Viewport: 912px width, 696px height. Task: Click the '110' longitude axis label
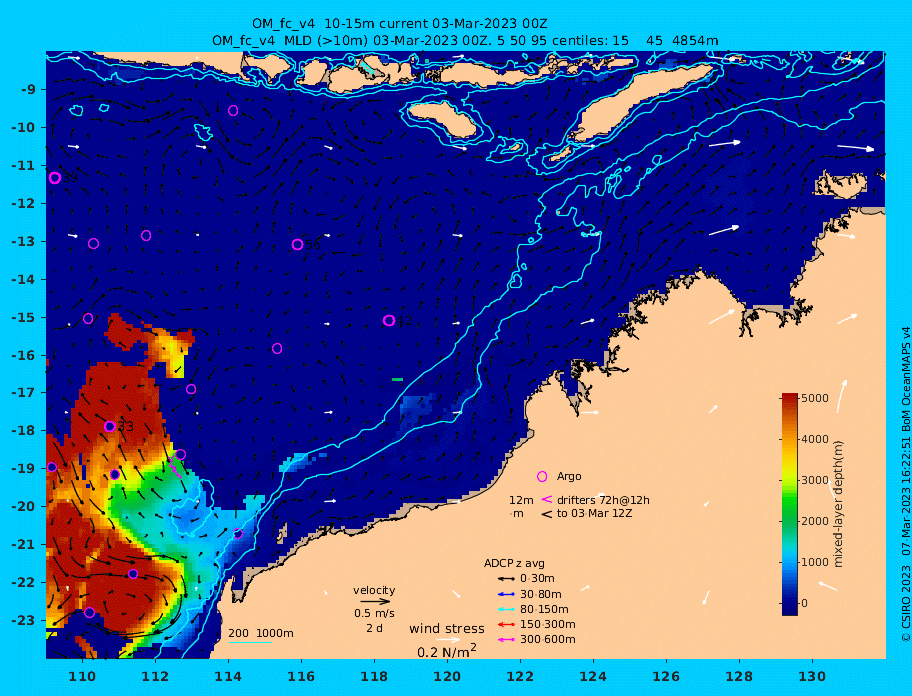pyautogui.click(x=83, y=676)
